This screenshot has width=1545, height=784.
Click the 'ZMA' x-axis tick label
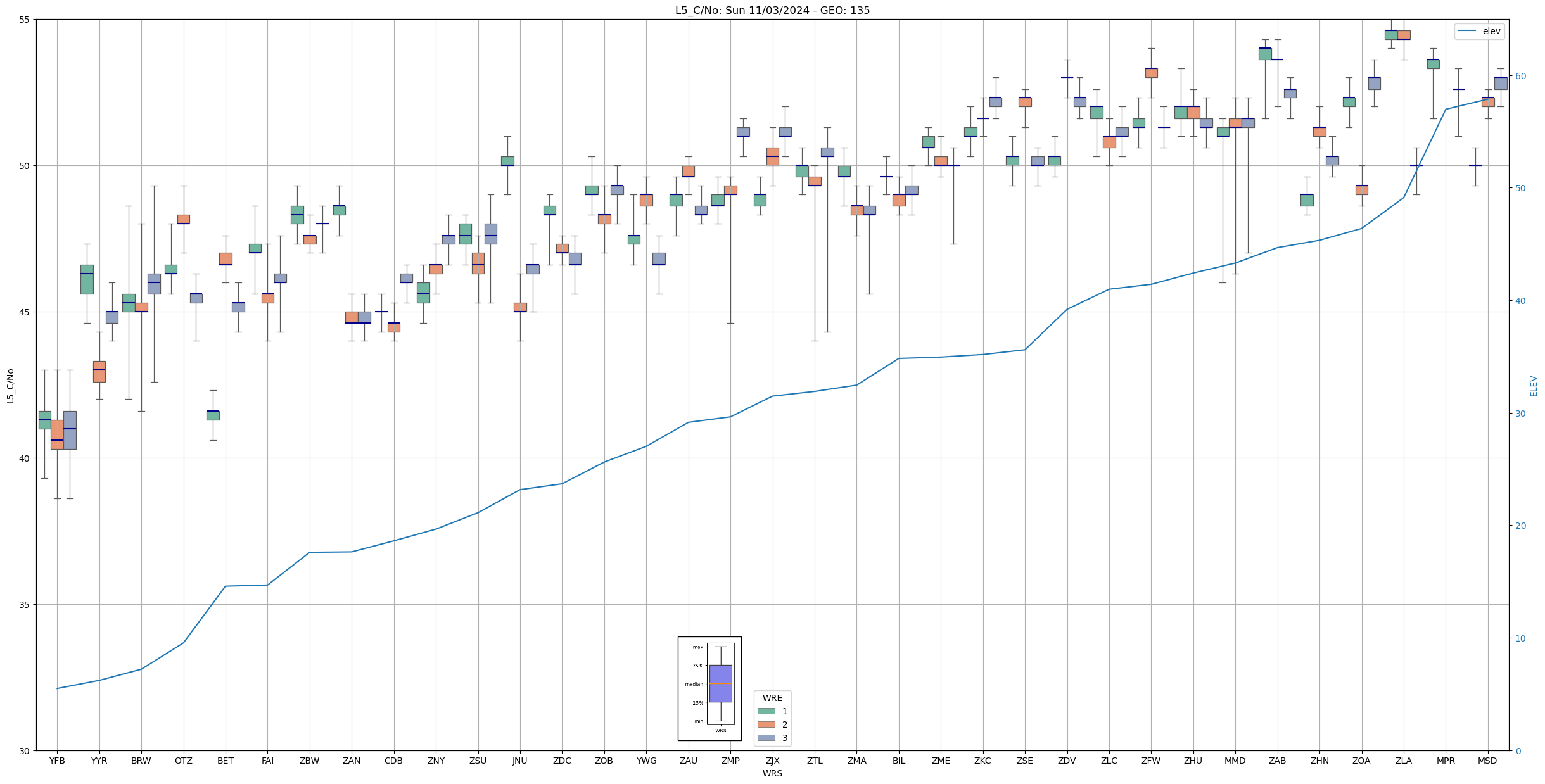click(857, 761)
